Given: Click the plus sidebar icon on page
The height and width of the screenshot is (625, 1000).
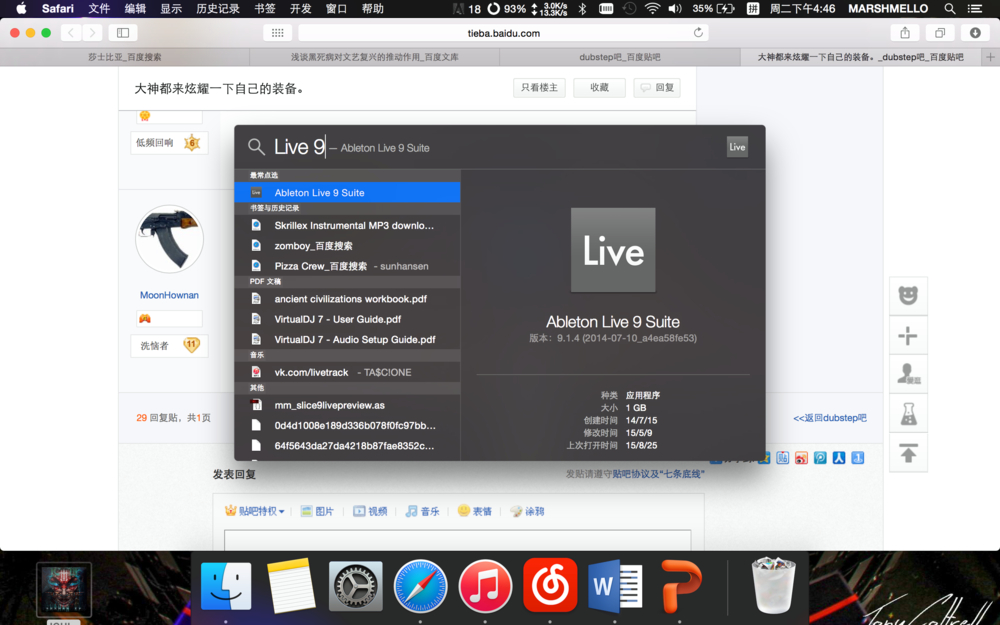Looking at the screenshot, I should pos(908,335).
